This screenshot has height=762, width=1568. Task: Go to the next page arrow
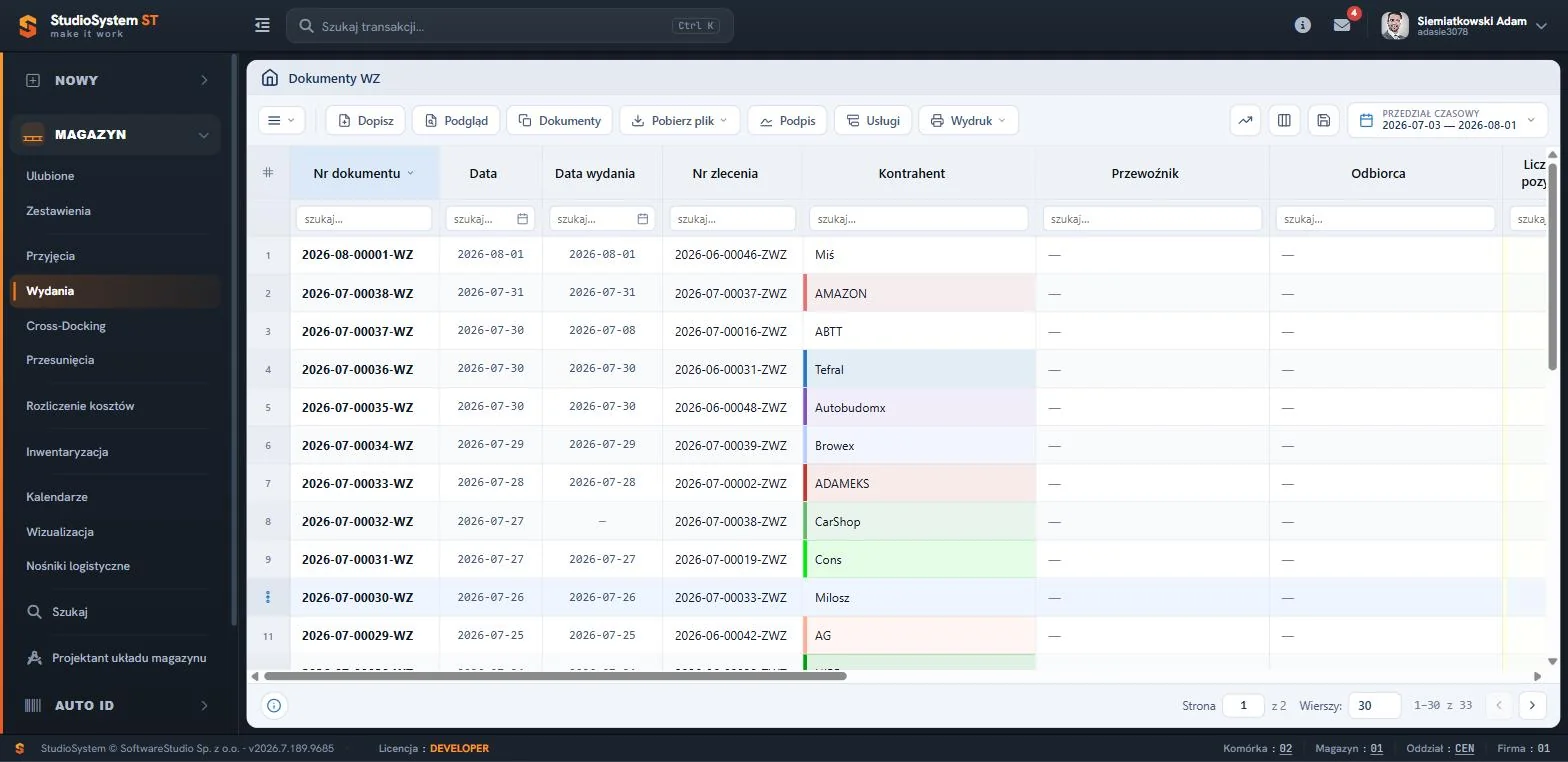click(x=1532, y=705)
